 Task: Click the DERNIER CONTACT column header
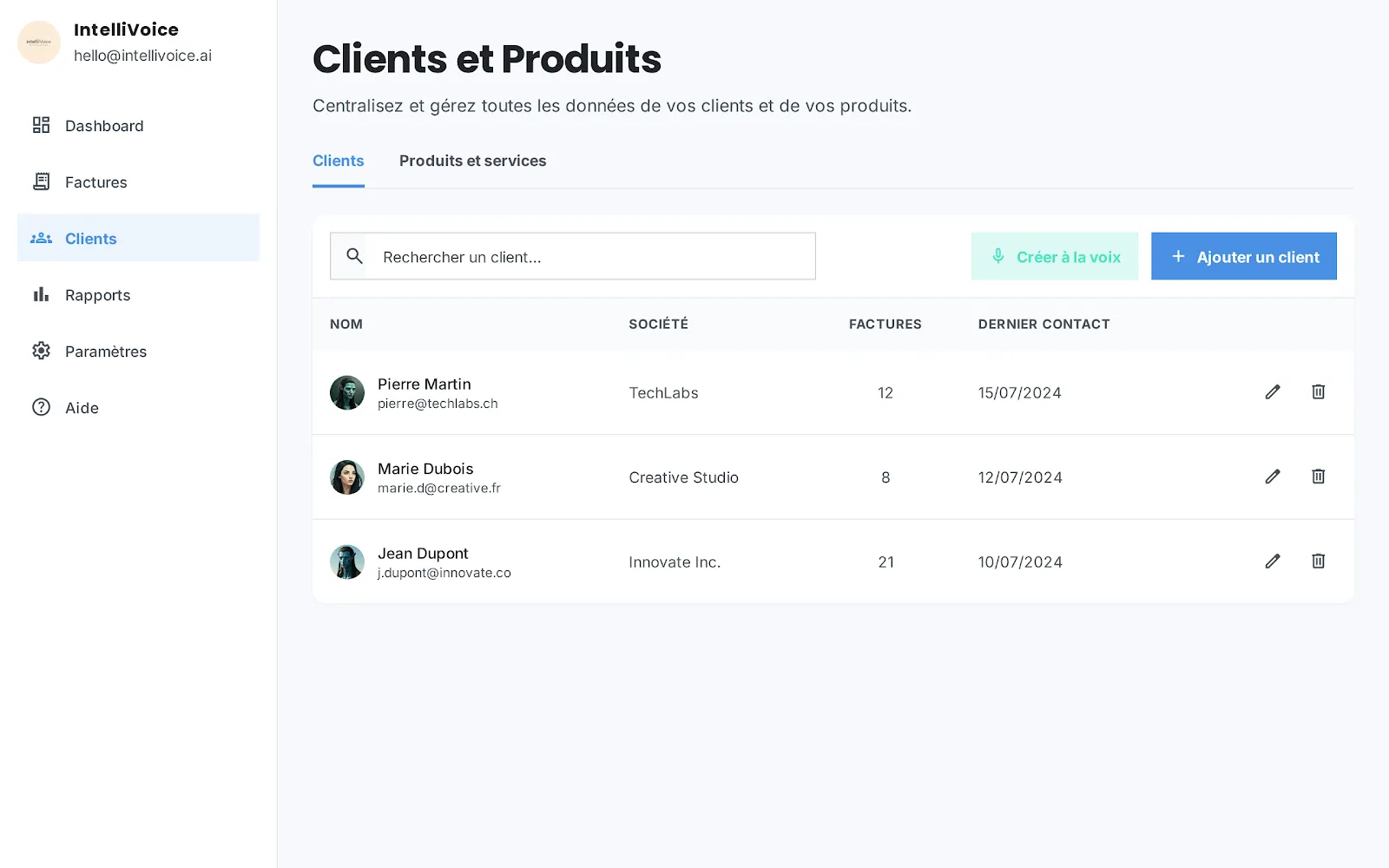pyautogui.click(x=1043, y=324)
